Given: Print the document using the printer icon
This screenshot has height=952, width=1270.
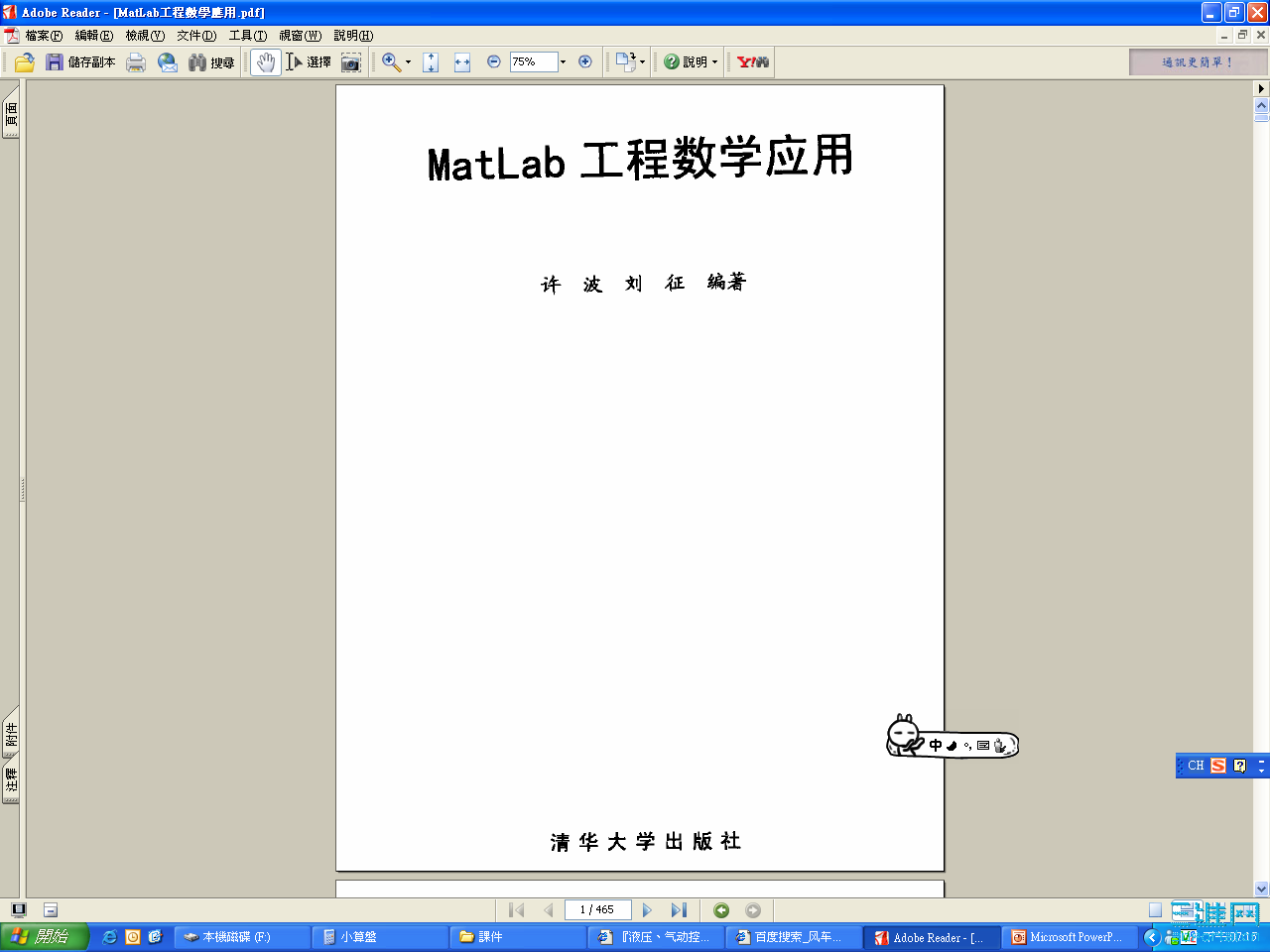Looking at the screenshot, I should tap(136, 62).
